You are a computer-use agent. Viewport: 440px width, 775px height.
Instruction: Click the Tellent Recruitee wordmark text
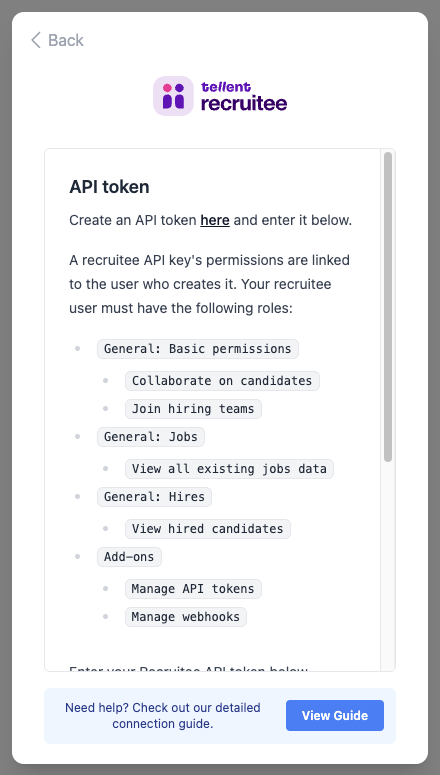(x=244, y=96)
